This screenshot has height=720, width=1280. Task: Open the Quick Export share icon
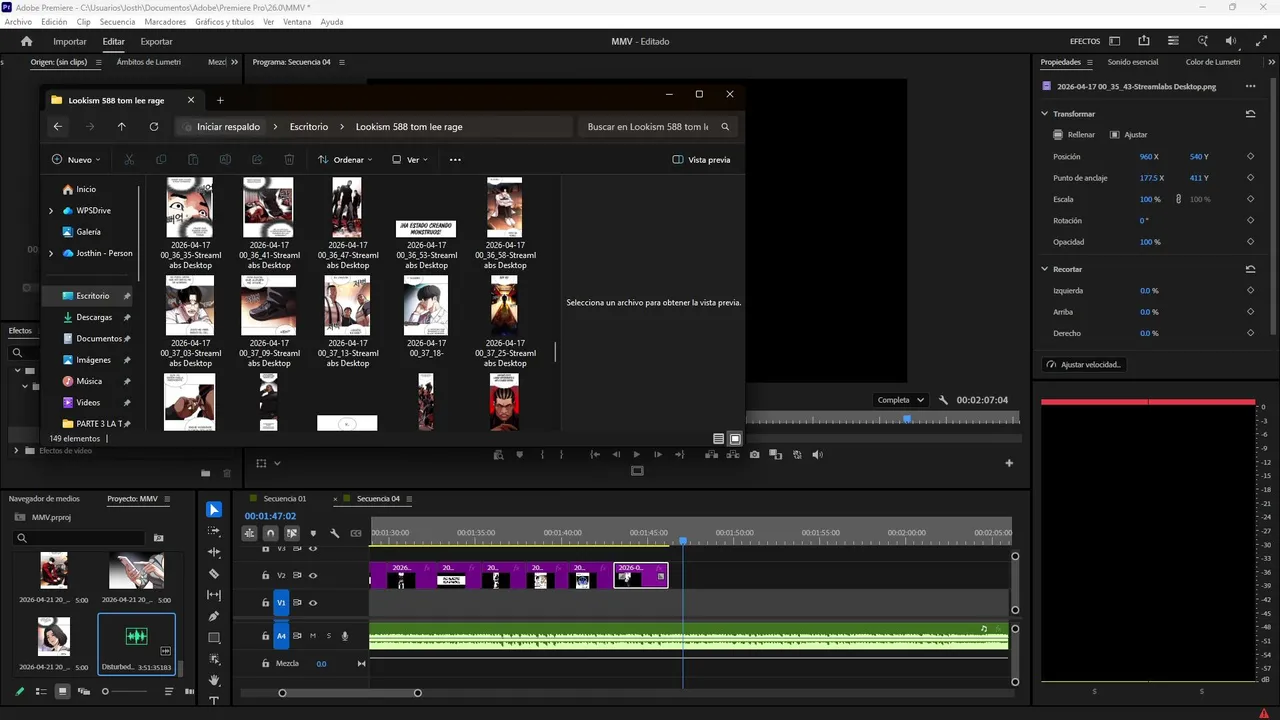pos(1144,41)
